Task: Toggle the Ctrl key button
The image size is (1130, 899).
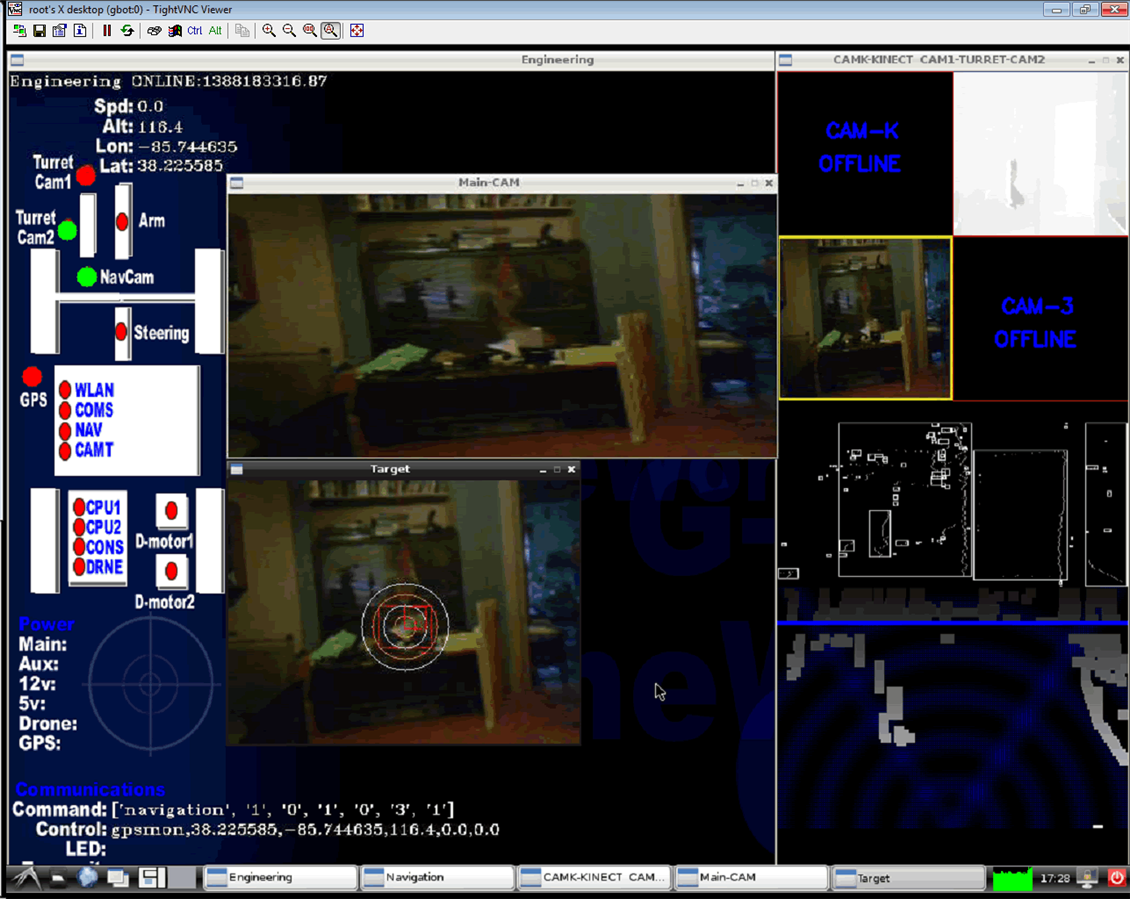Action: tap(195, 30)
